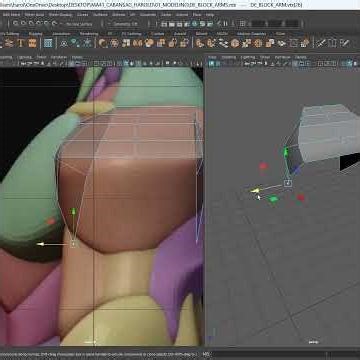Screen dimensions: 360x360
Task: Click the first orange icon after the second shelf divider
Action: (200, 43)
